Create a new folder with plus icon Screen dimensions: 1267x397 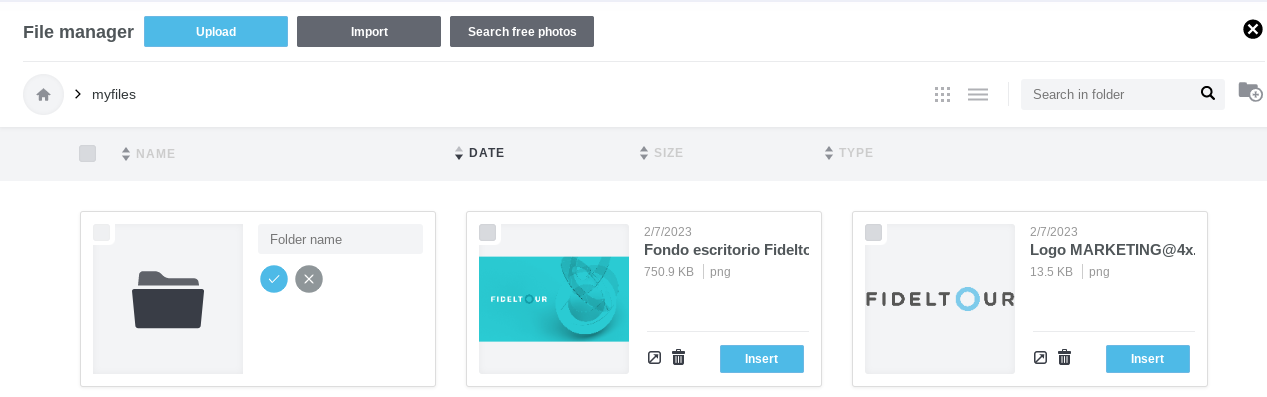[x=1250, y=92]
